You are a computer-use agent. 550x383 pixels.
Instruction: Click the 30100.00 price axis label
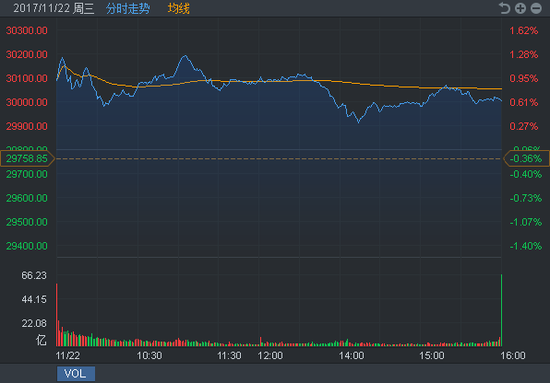tap(27, 78)
